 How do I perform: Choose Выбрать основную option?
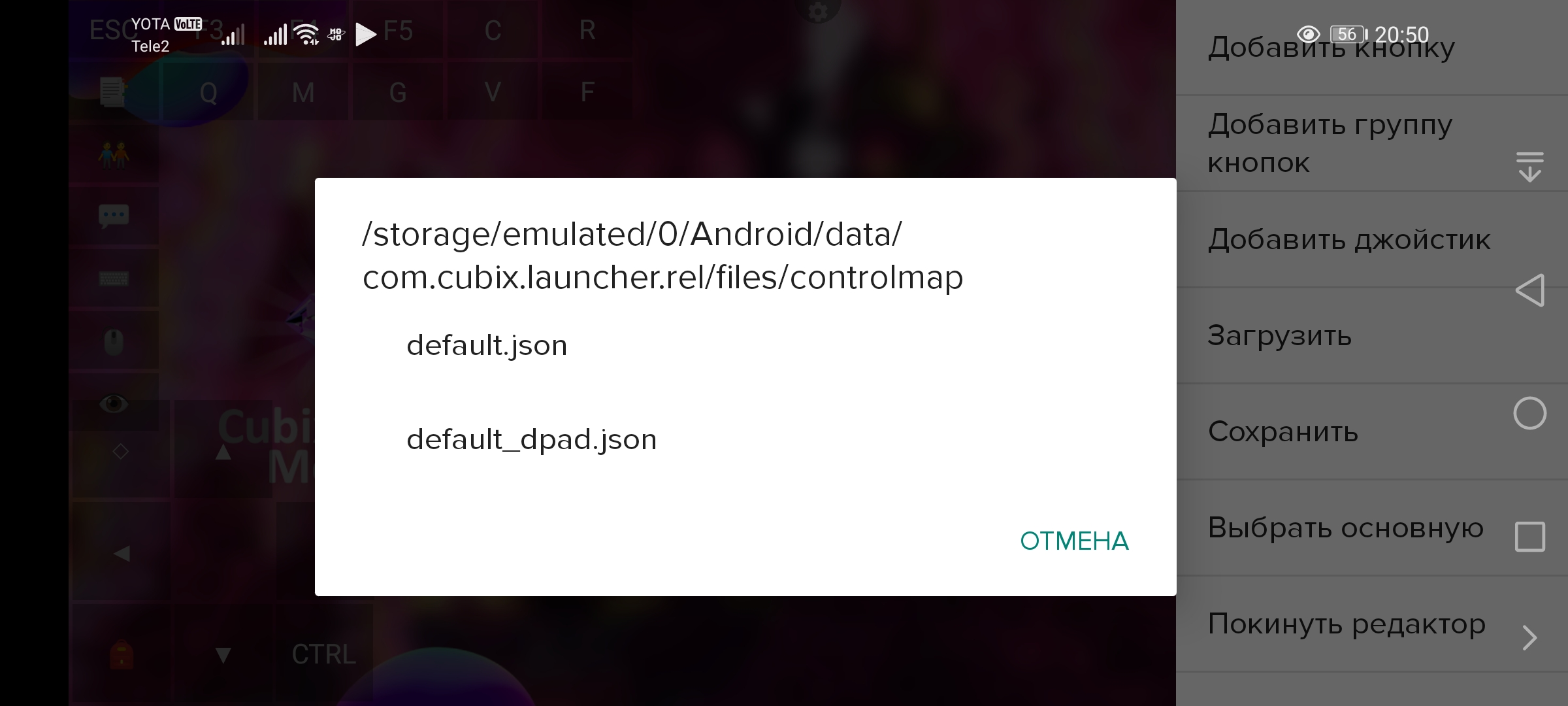coord(1372,528)
